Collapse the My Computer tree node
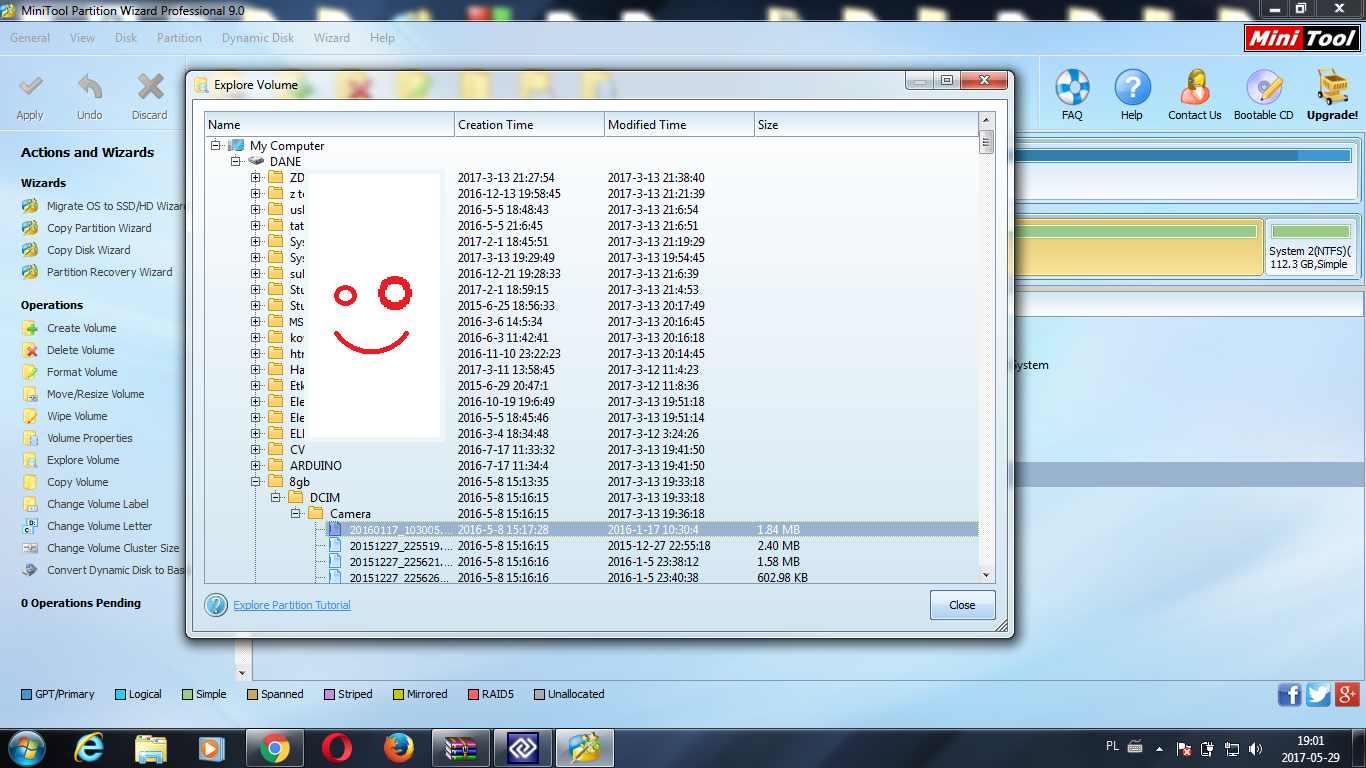The width and height of the screenshot is (1366, 768). 215,146
